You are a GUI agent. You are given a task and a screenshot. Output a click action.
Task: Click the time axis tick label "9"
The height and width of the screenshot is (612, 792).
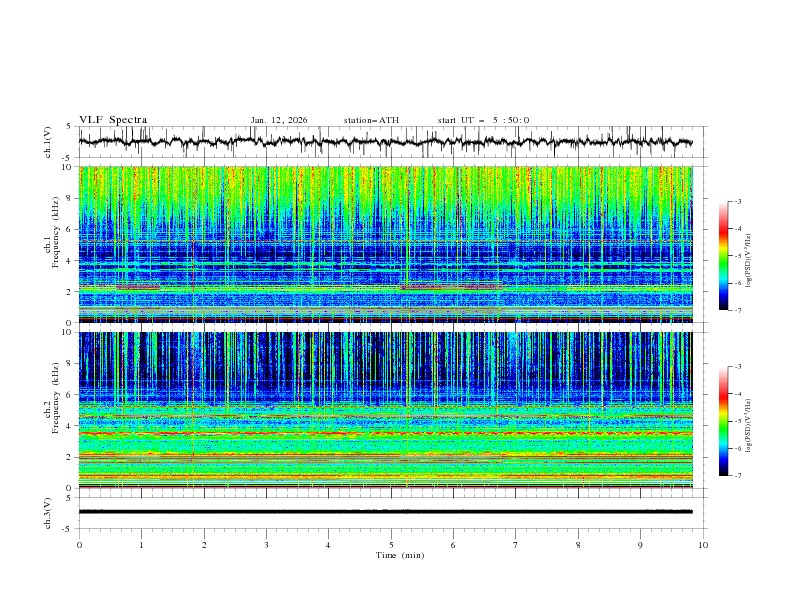click(x=640, y=545)
